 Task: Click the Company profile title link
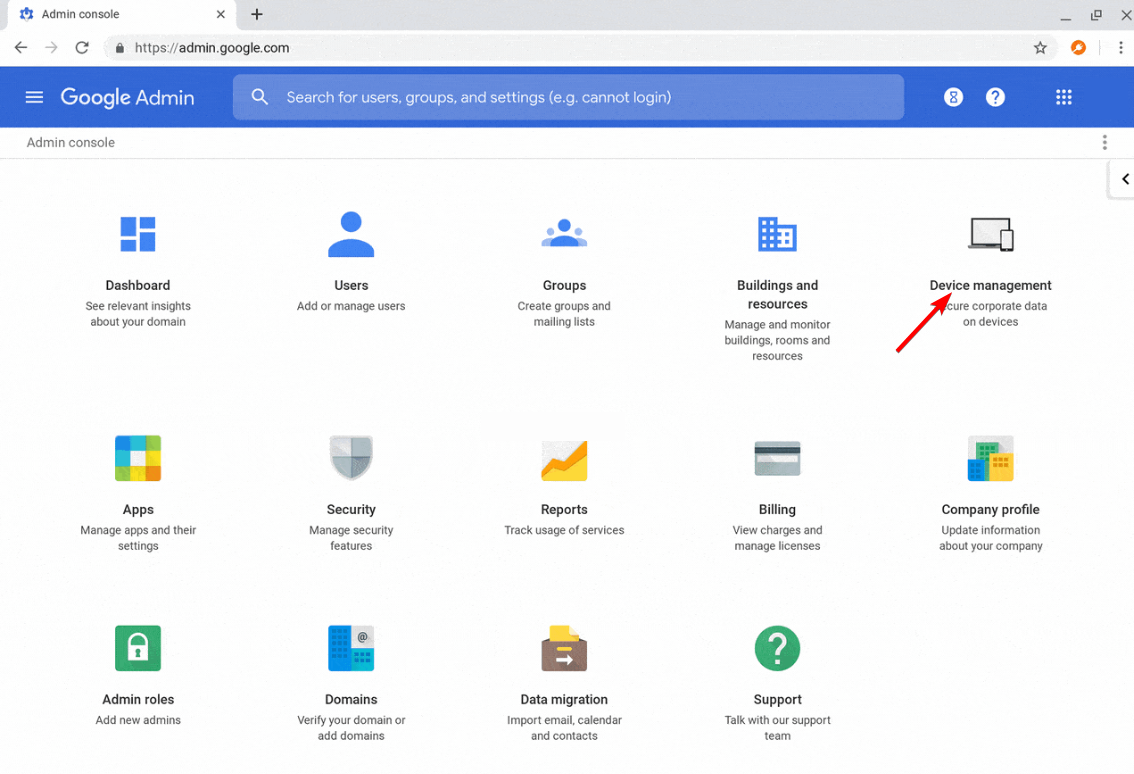[990, 509]
